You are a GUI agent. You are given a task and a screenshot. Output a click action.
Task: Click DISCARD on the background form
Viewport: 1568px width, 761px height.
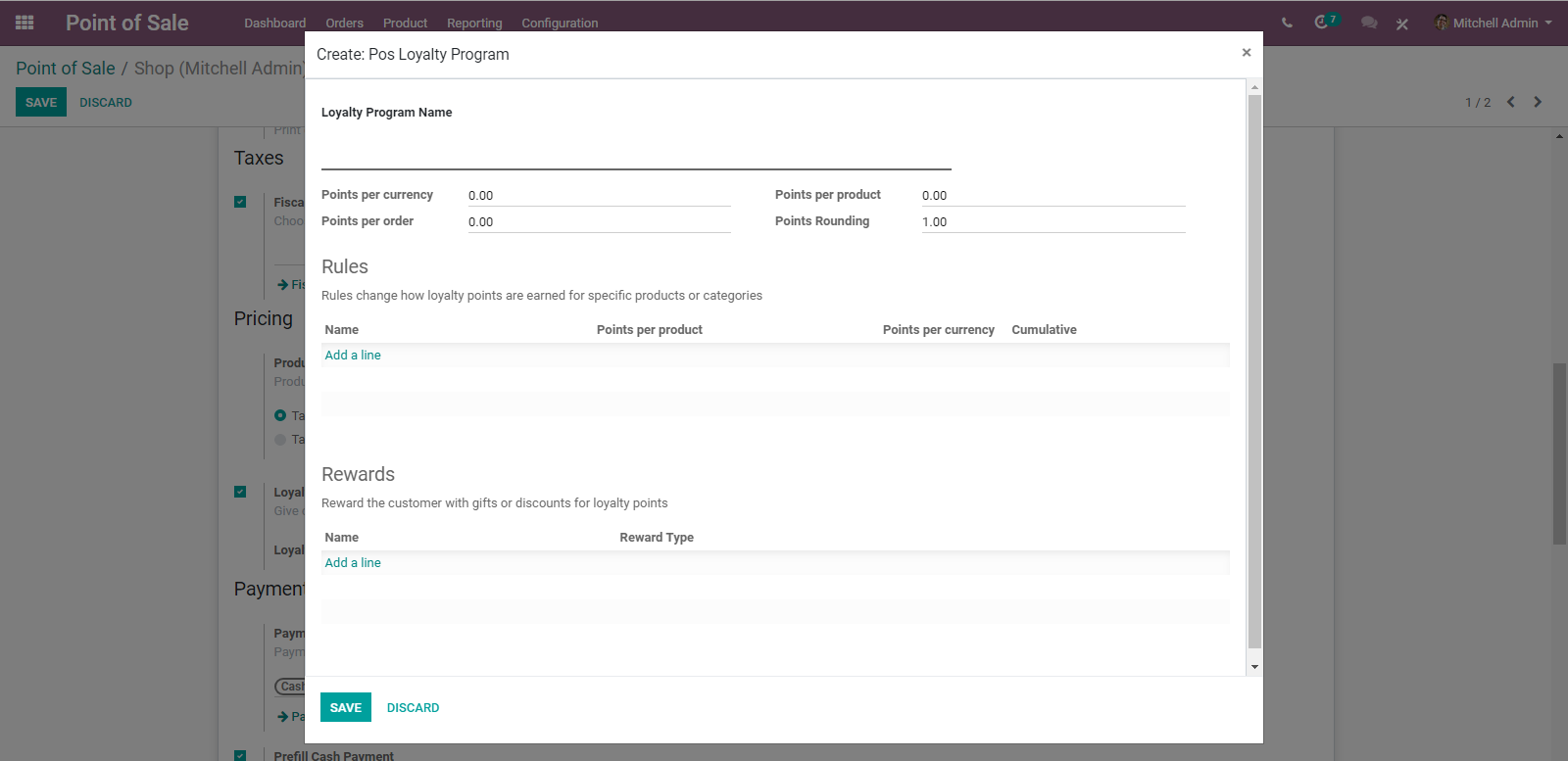[x=106, y=102]
